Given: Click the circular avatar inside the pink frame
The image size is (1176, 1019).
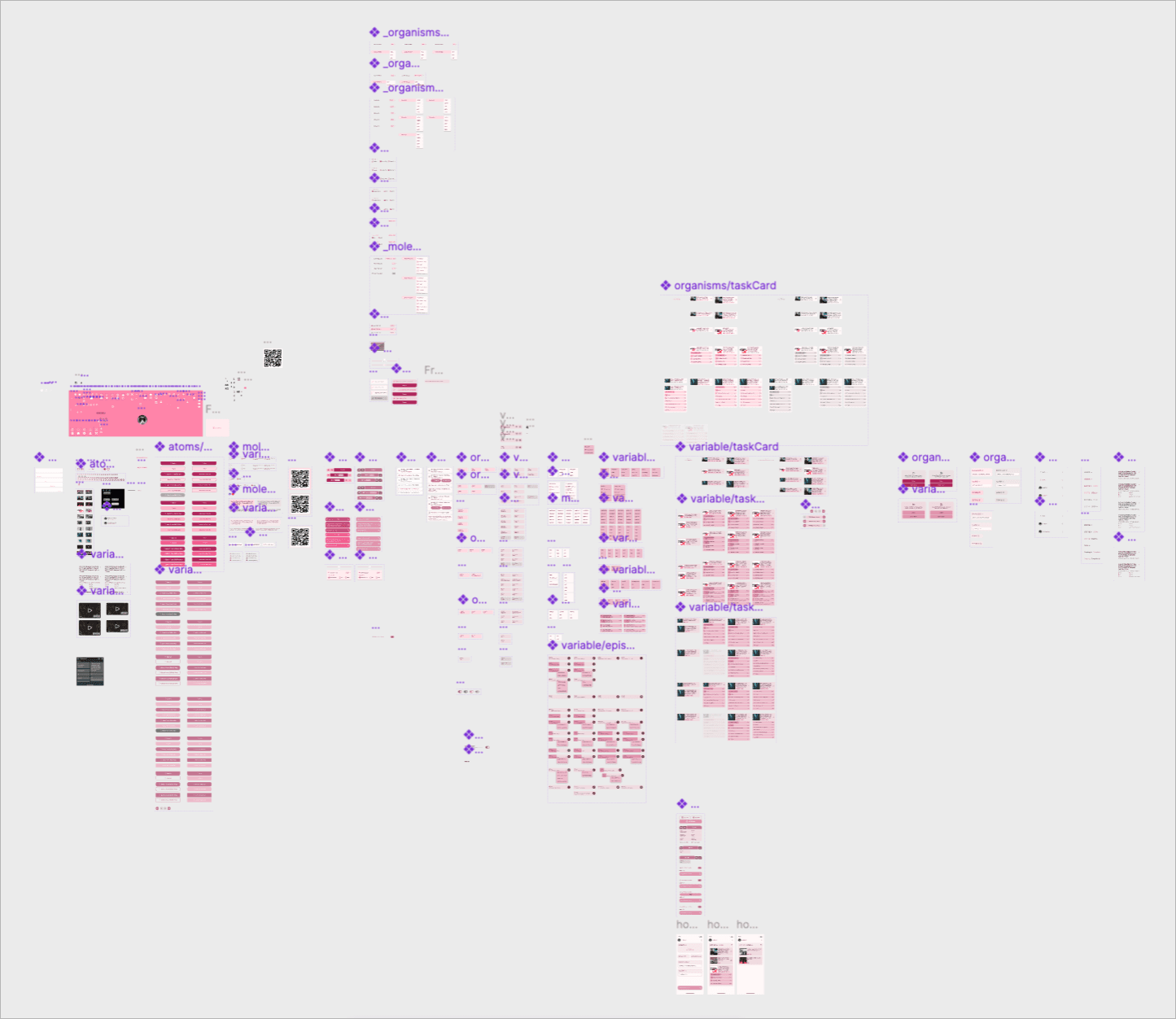Looking at the screenshot, I should point(142,420).
